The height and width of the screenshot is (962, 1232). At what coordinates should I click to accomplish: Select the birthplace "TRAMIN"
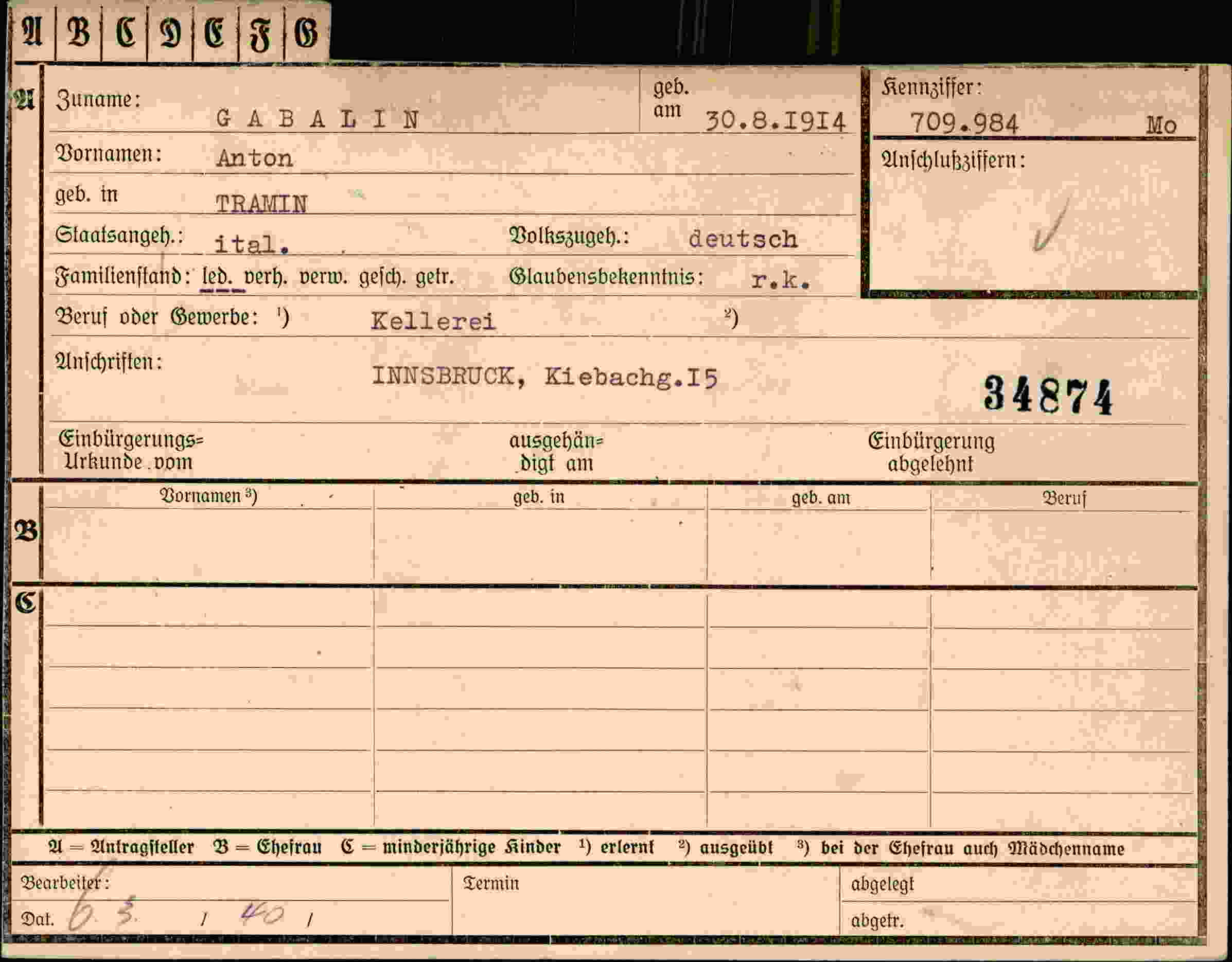click(262, 204)
